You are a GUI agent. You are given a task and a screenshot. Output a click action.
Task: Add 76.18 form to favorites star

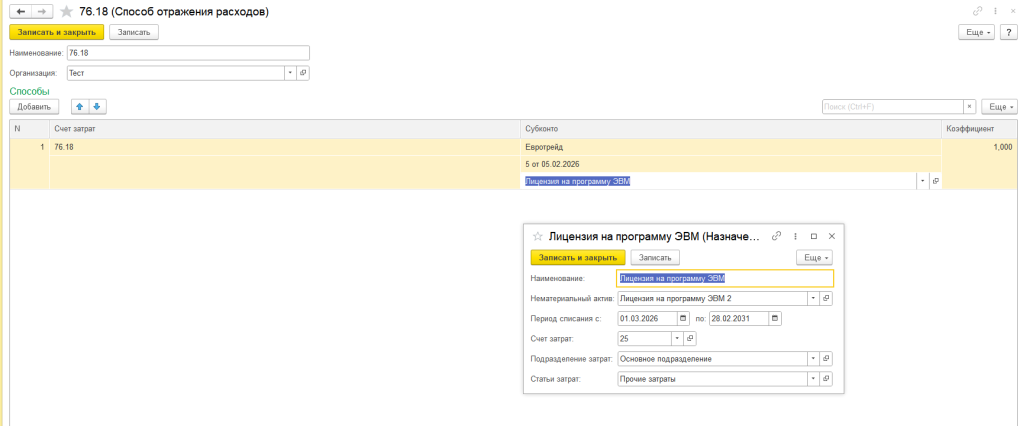66,12
